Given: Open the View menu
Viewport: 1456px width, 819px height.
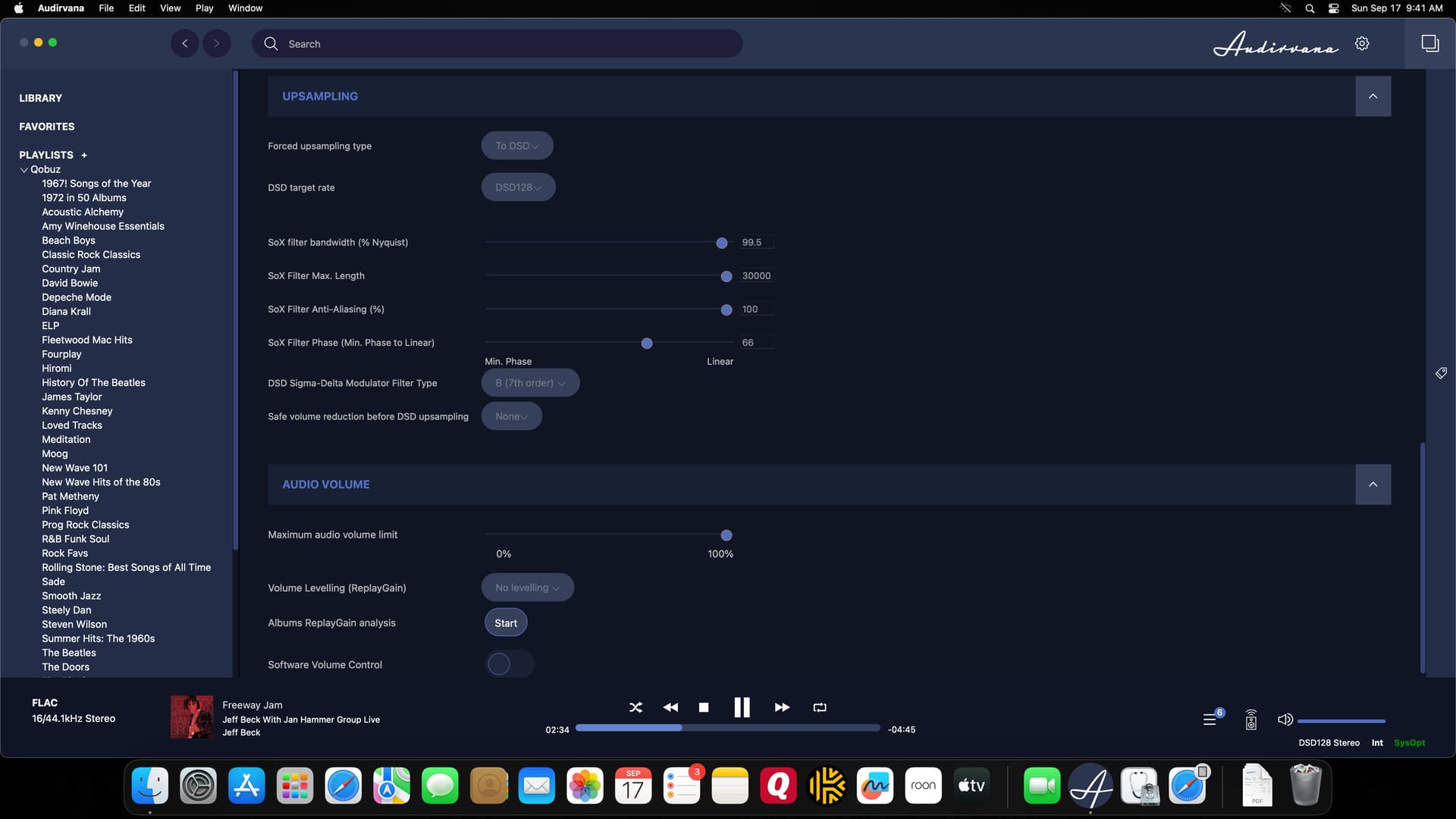Looking at the screenshot, I should [x=170, y=8].
